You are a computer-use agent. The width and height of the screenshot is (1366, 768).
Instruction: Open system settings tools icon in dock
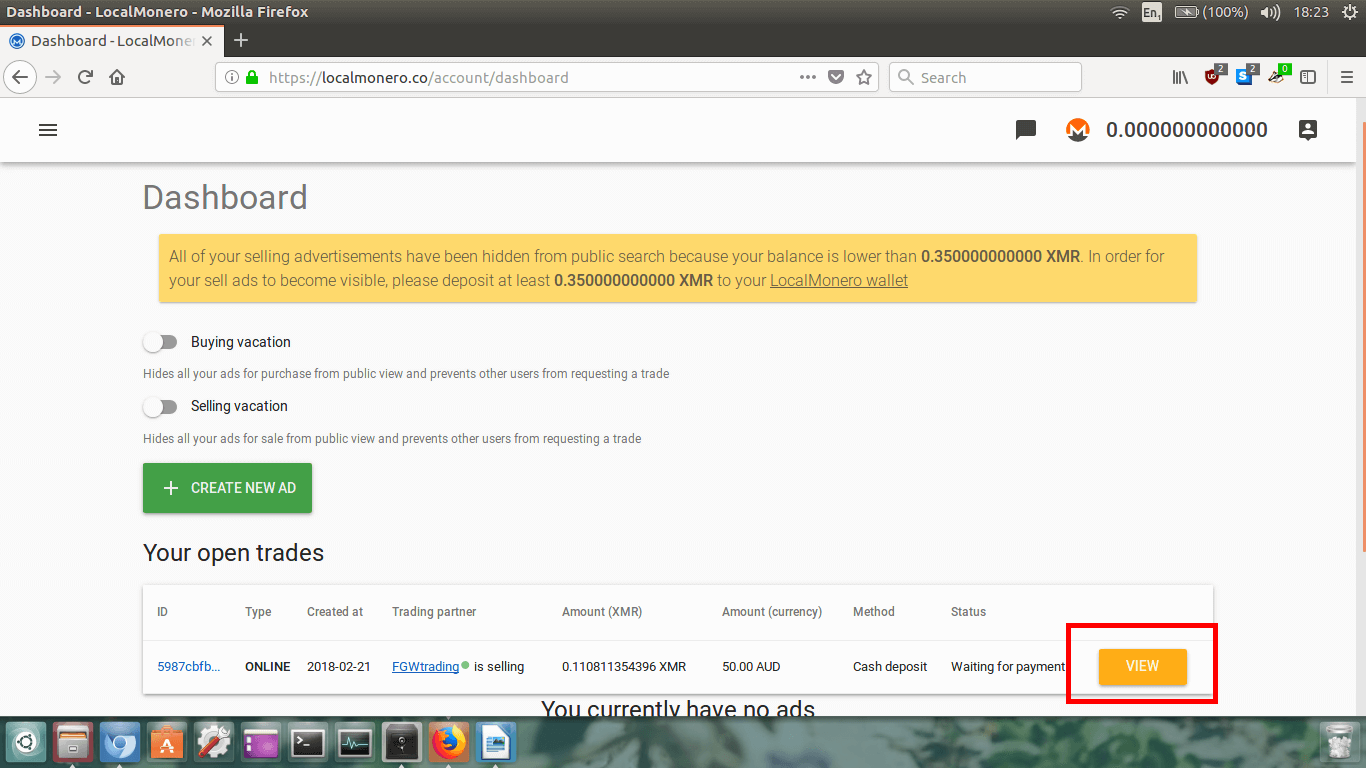tap(214, 743)
